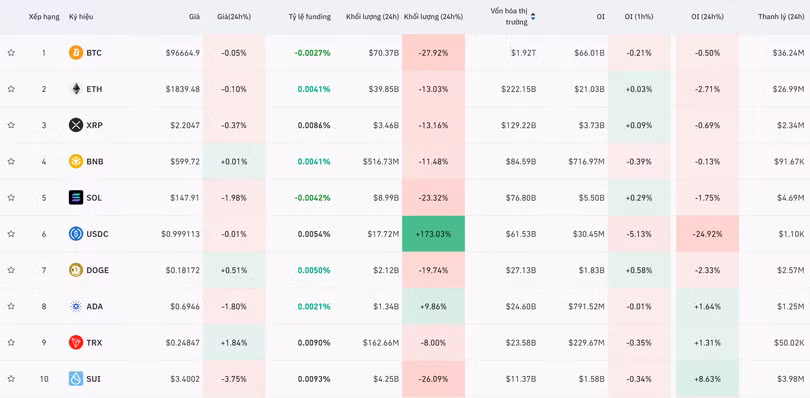Favorite the TRX row star

click(11, 343)
